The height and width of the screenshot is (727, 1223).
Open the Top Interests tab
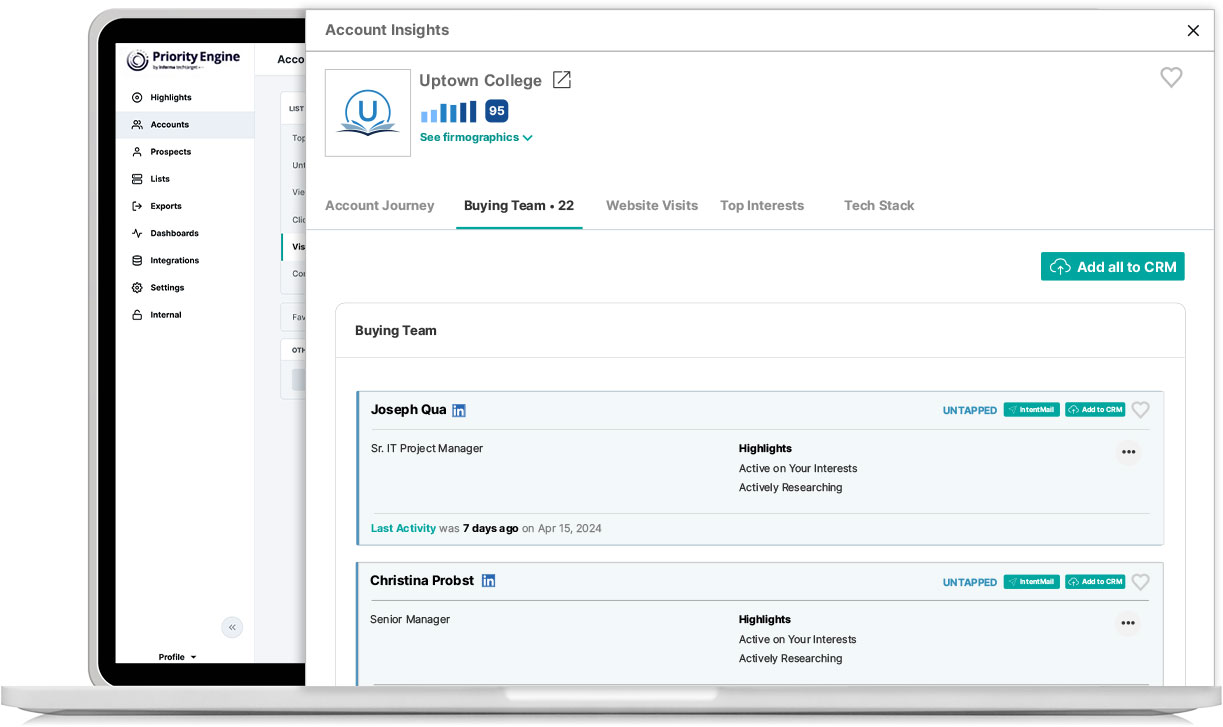(762, 205)
